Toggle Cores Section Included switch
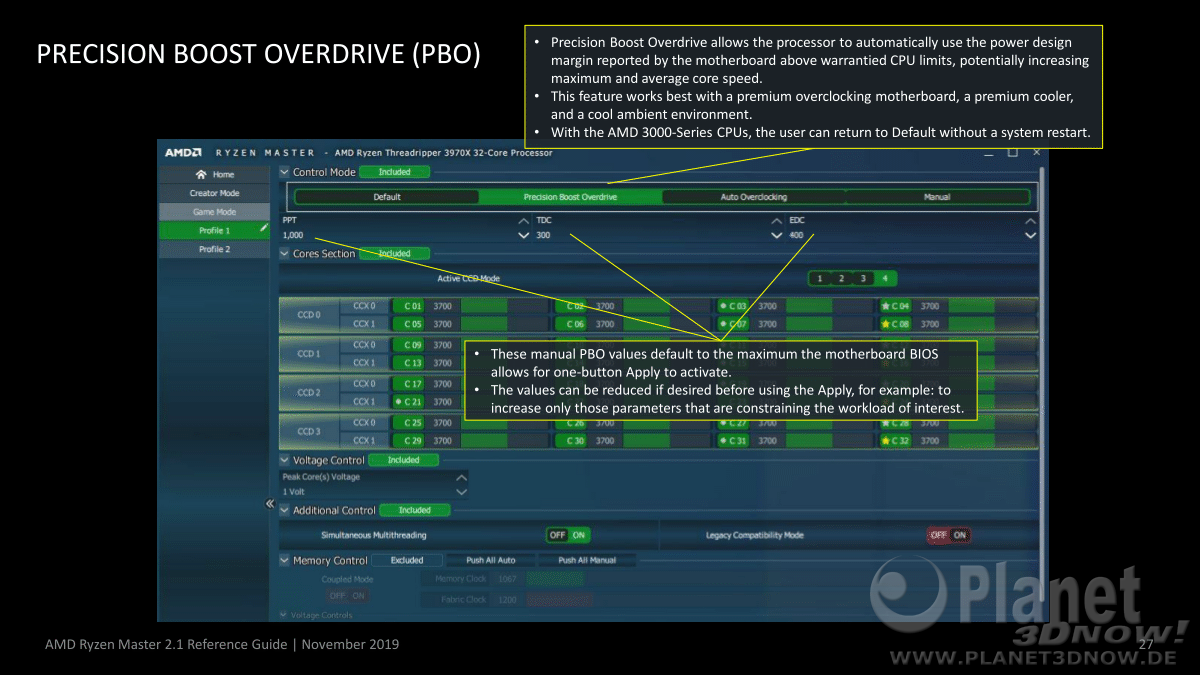This screenshot has width=1200, height=675. (x=395, y=254)
